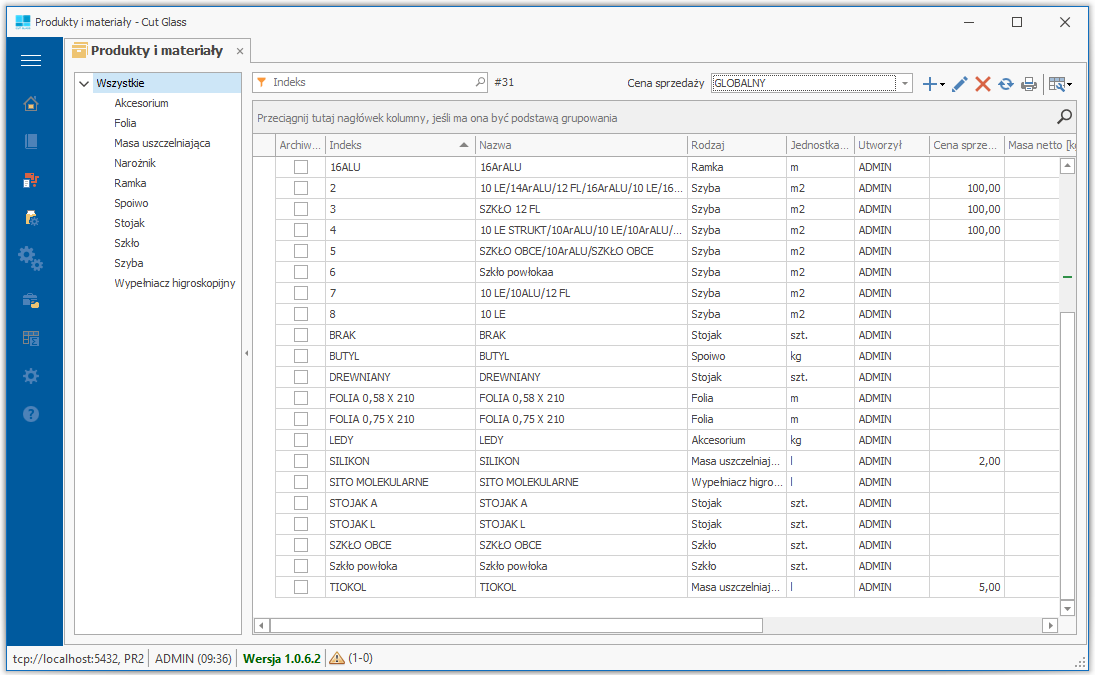Open the orange products icon in sidebar
The image size is (1095, 675).
(31, 180)
